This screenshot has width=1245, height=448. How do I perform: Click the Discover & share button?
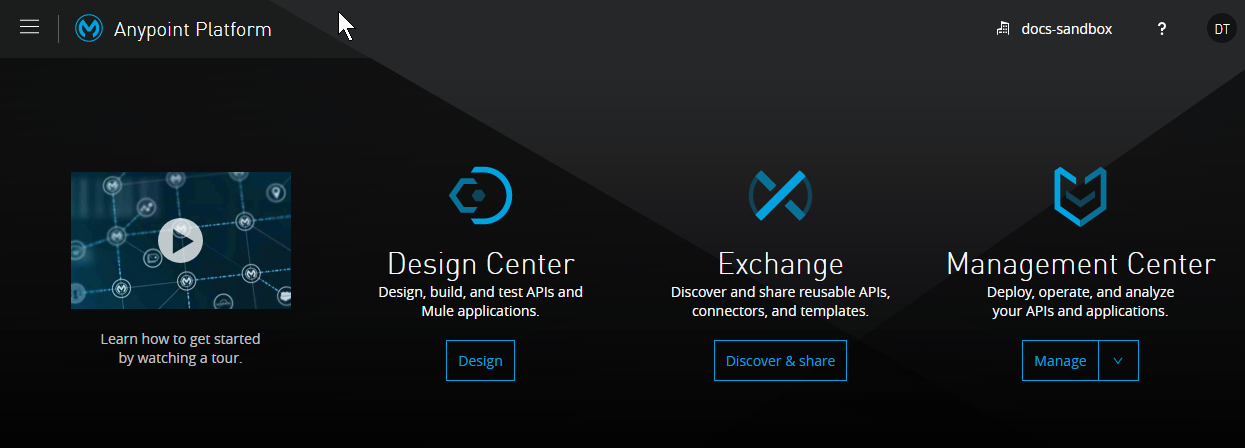[780, 361]
